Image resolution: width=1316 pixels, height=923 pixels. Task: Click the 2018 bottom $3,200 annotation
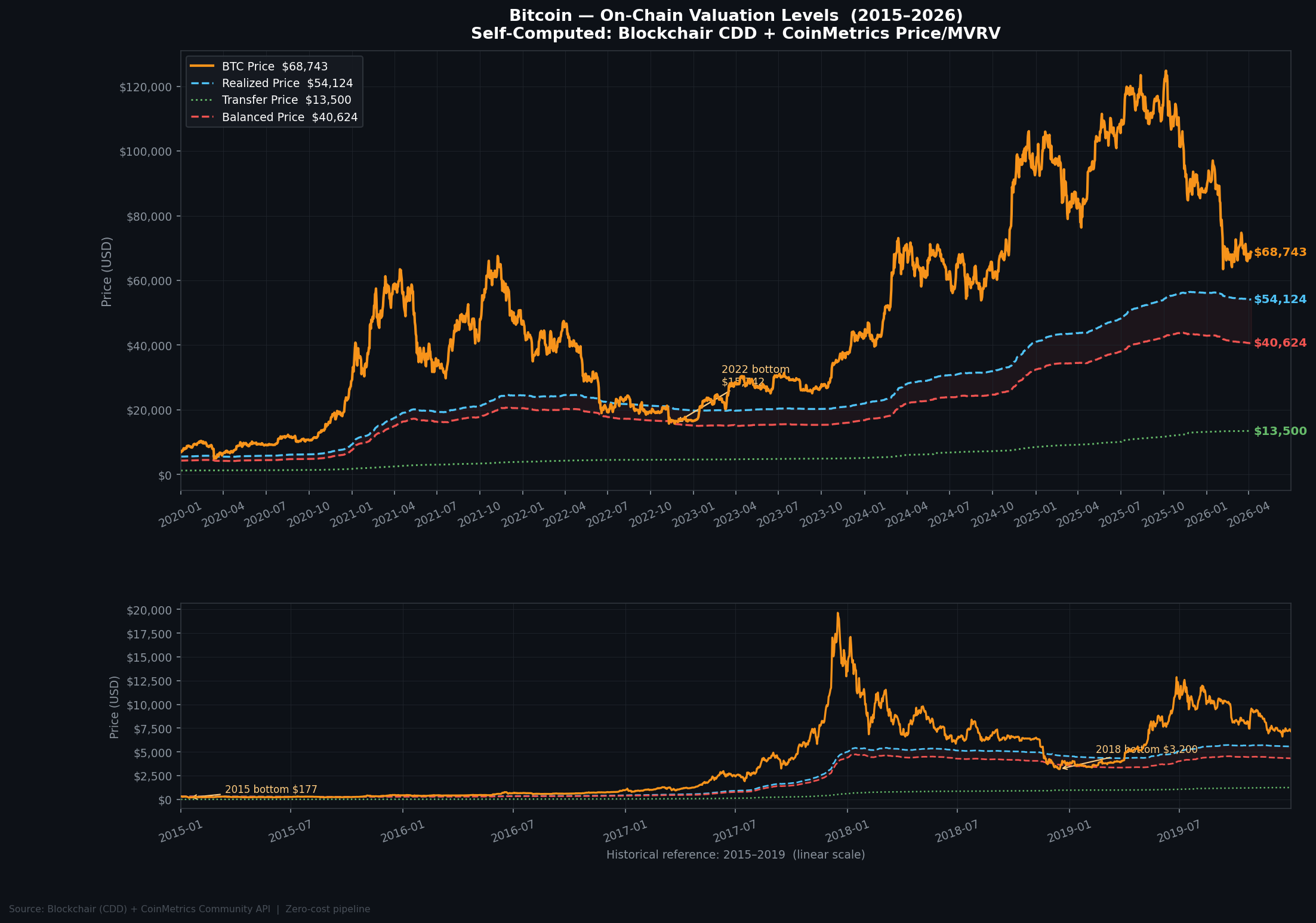tap(1146, 749)
